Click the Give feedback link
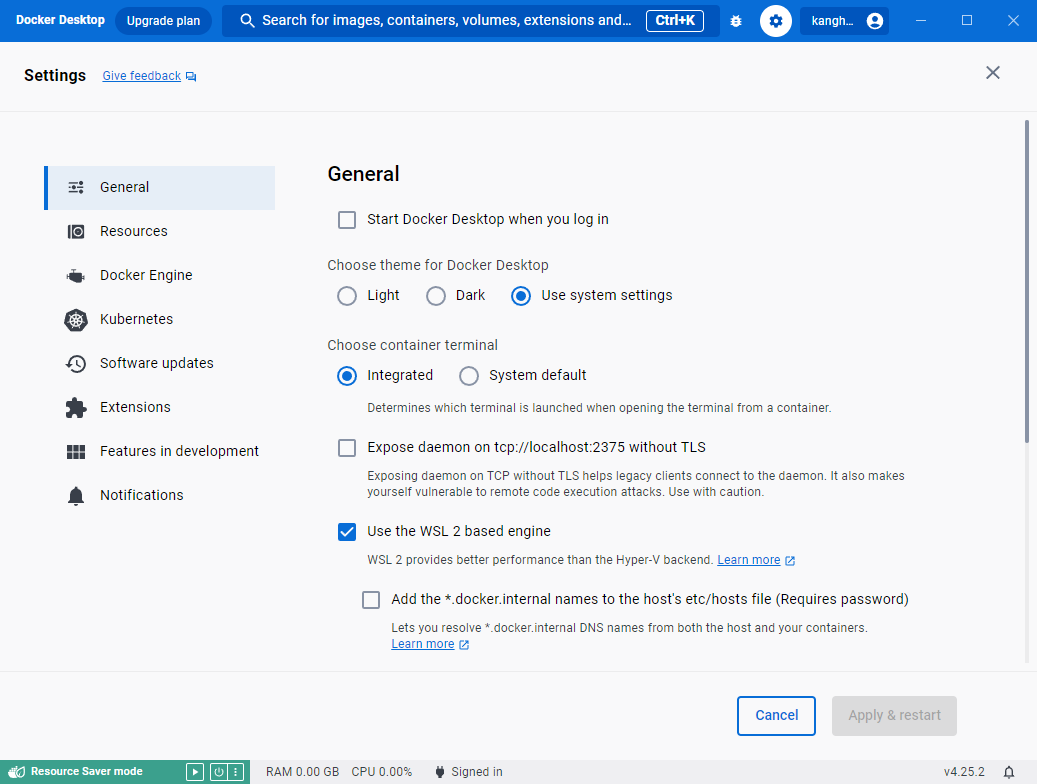Viewport: 1037px width, 784px height. (x=142, y=76)
